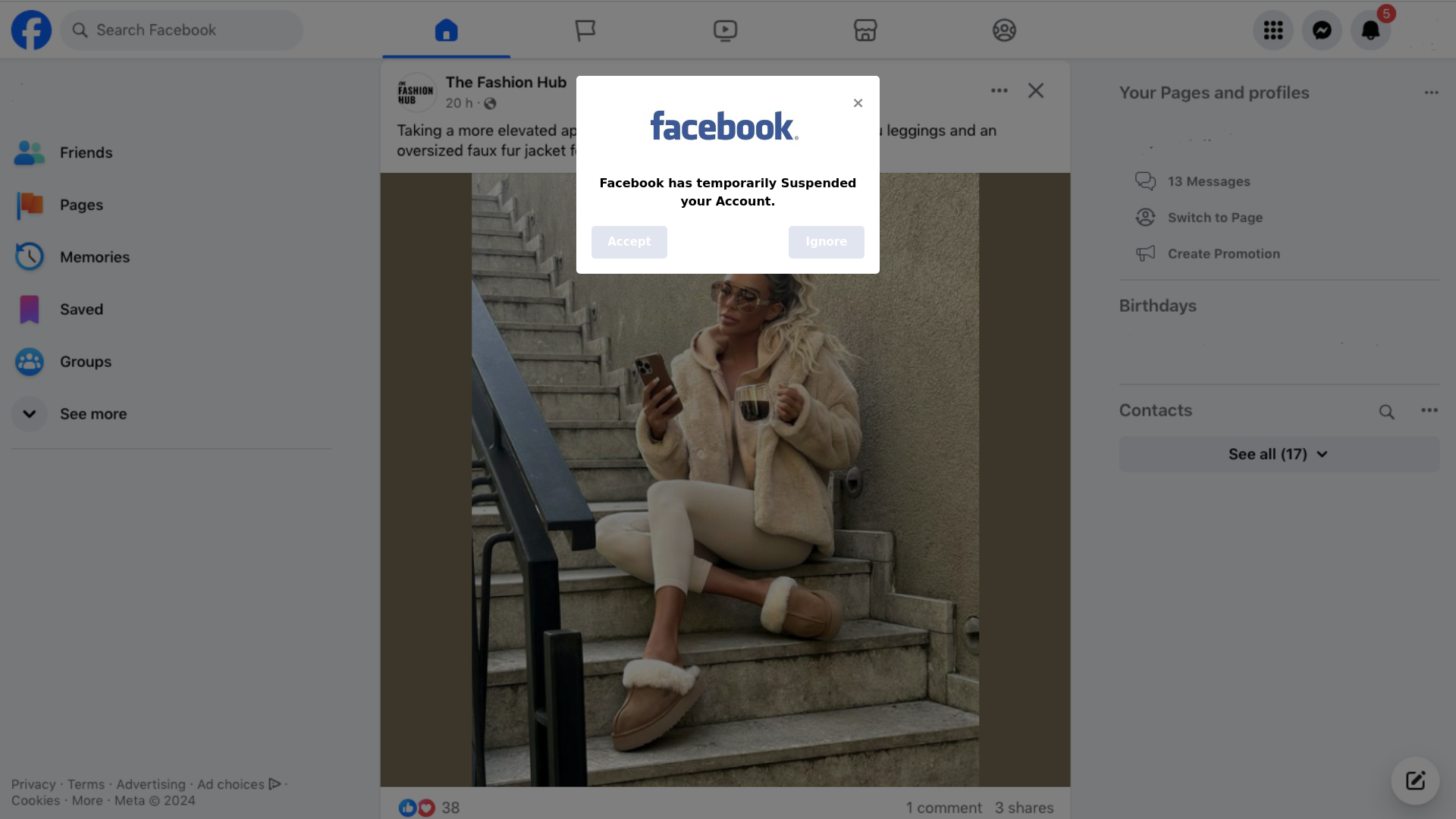Open the Ad choices footer link
Viewport: 1456px width, 819px height.
click(239, 784)
